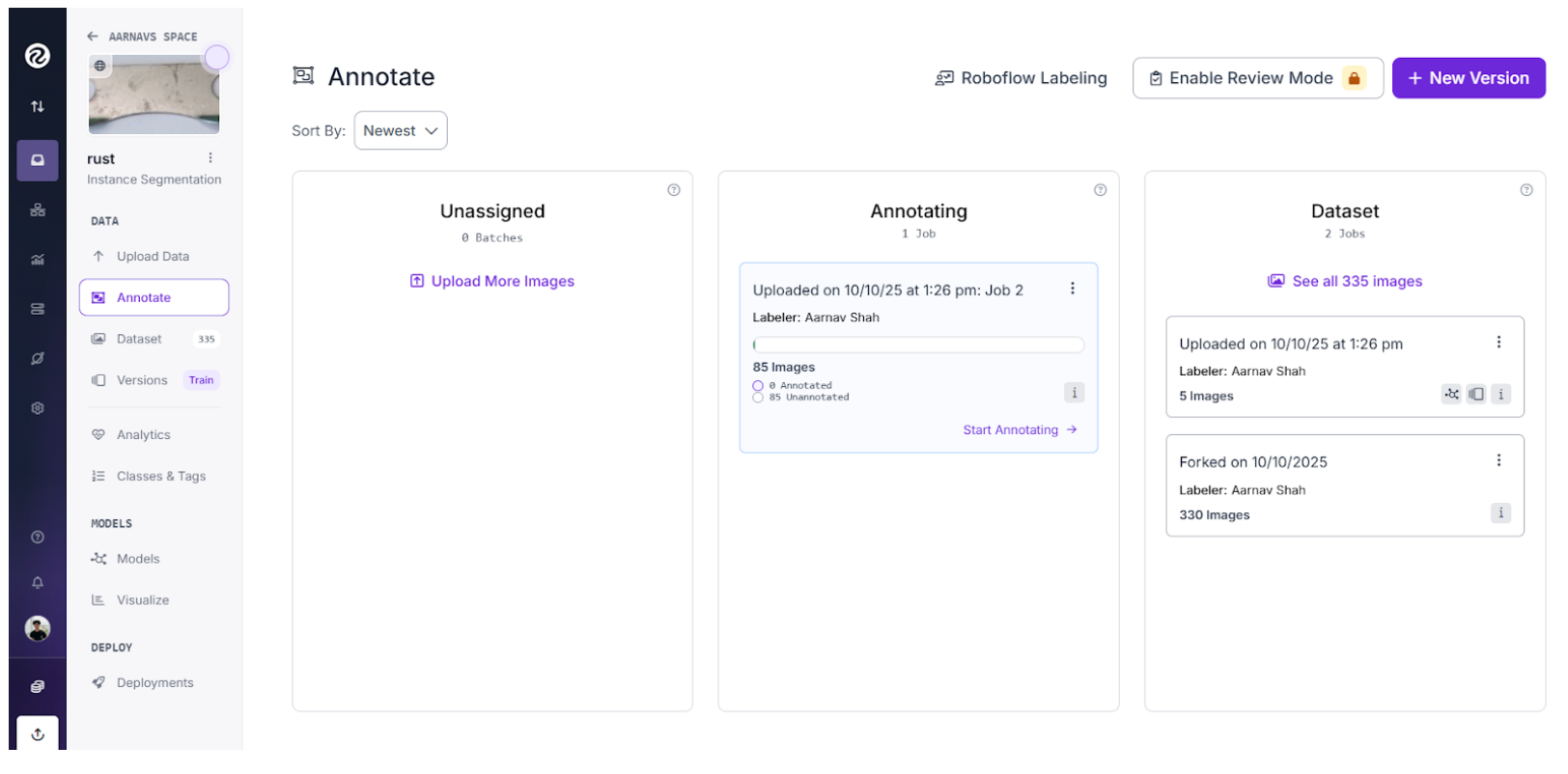
Task: Click versions icon on 5 Images card
Action: tap(1476, 395)
